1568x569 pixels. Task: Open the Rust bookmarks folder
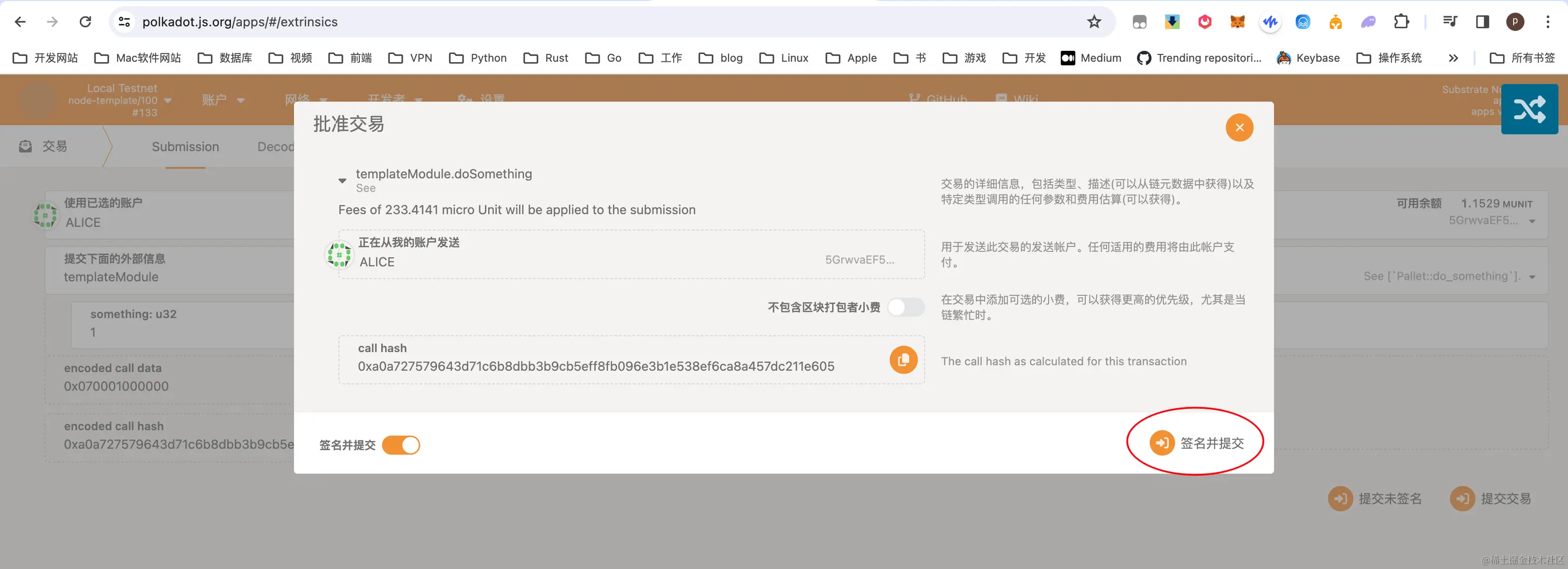[x=545, y=58]
